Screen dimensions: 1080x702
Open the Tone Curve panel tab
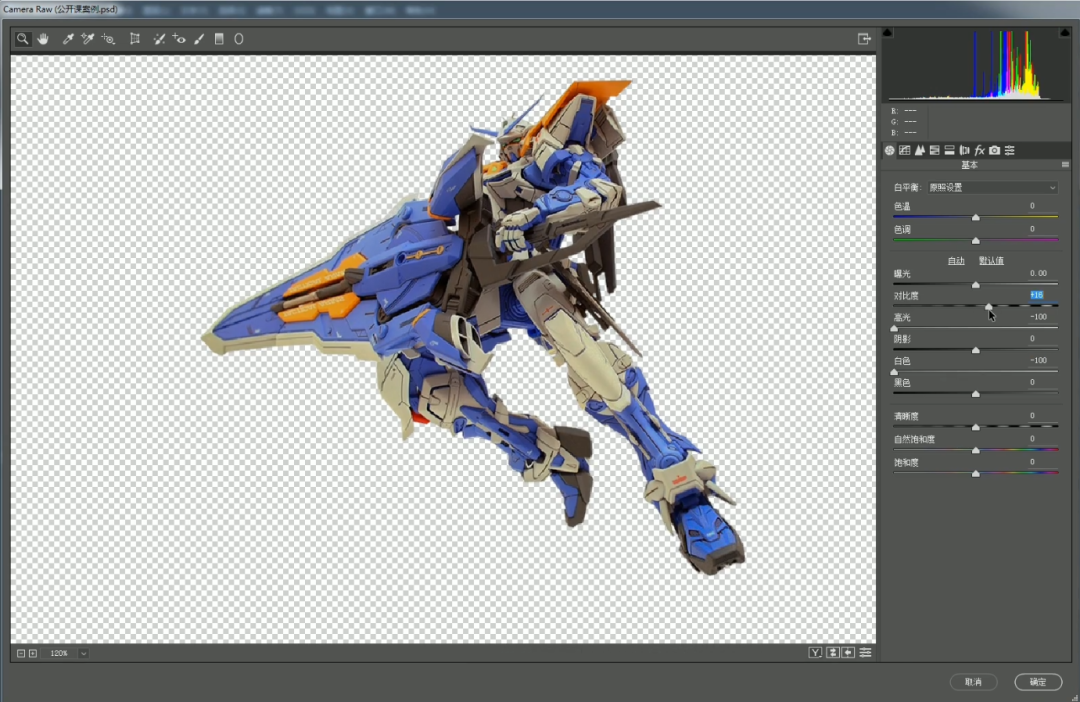[x=905, y=150]
